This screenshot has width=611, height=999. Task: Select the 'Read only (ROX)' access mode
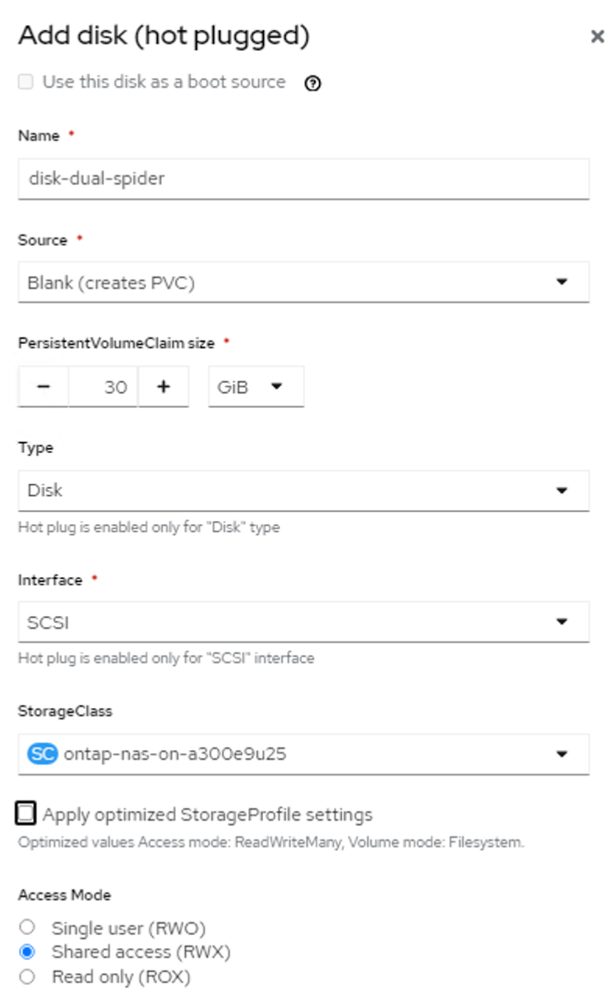click(x=27, y=975)
